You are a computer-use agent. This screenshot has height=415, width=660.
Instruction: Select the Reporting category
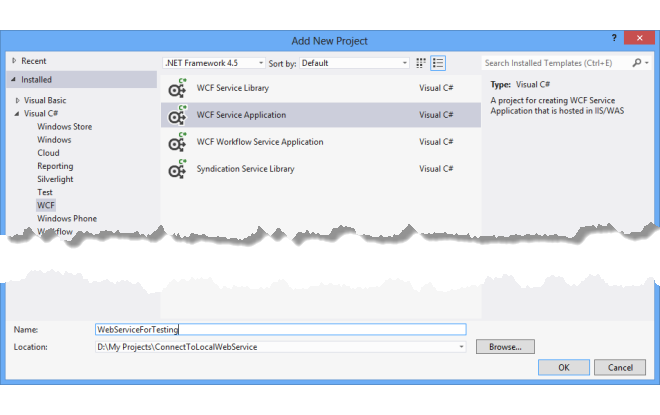(55, 166)
